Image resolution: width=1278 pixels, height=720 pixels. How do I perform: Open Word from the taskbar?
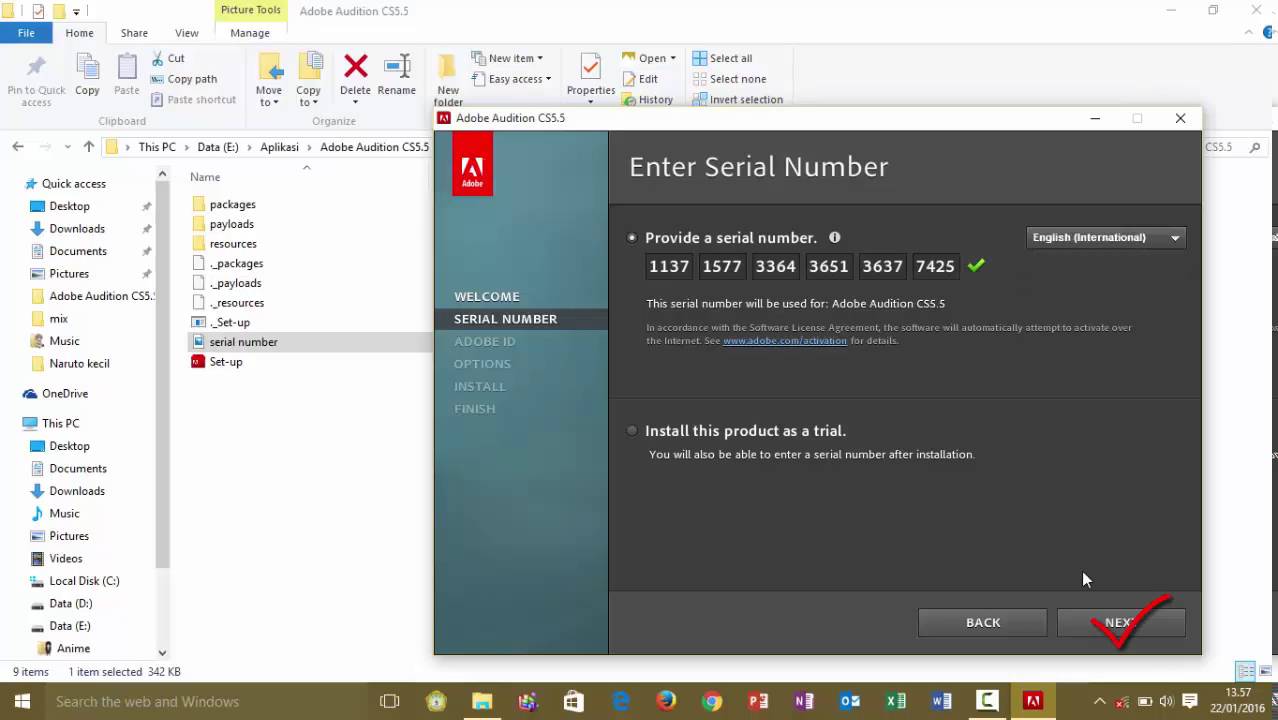click(942, 701)
